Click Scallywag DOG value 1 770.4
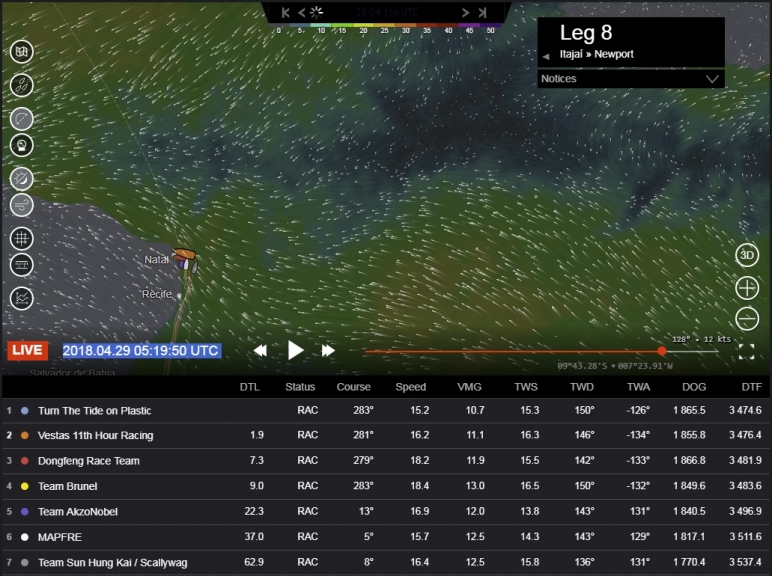Viewport: 772px width, 576px height. coord(689,562)
